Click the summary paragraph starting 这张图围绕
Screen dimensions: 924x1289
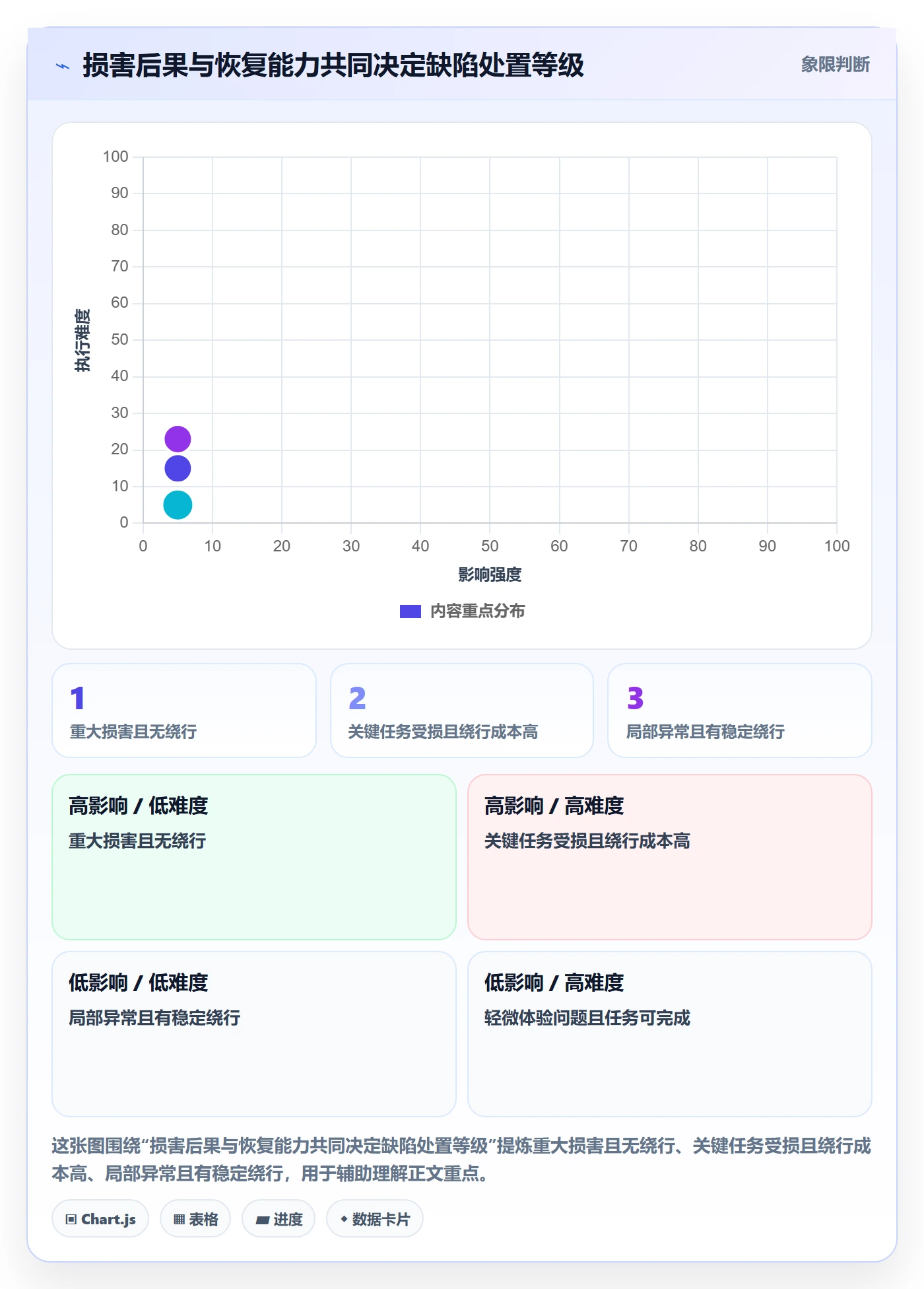[x=461, y=1160]
